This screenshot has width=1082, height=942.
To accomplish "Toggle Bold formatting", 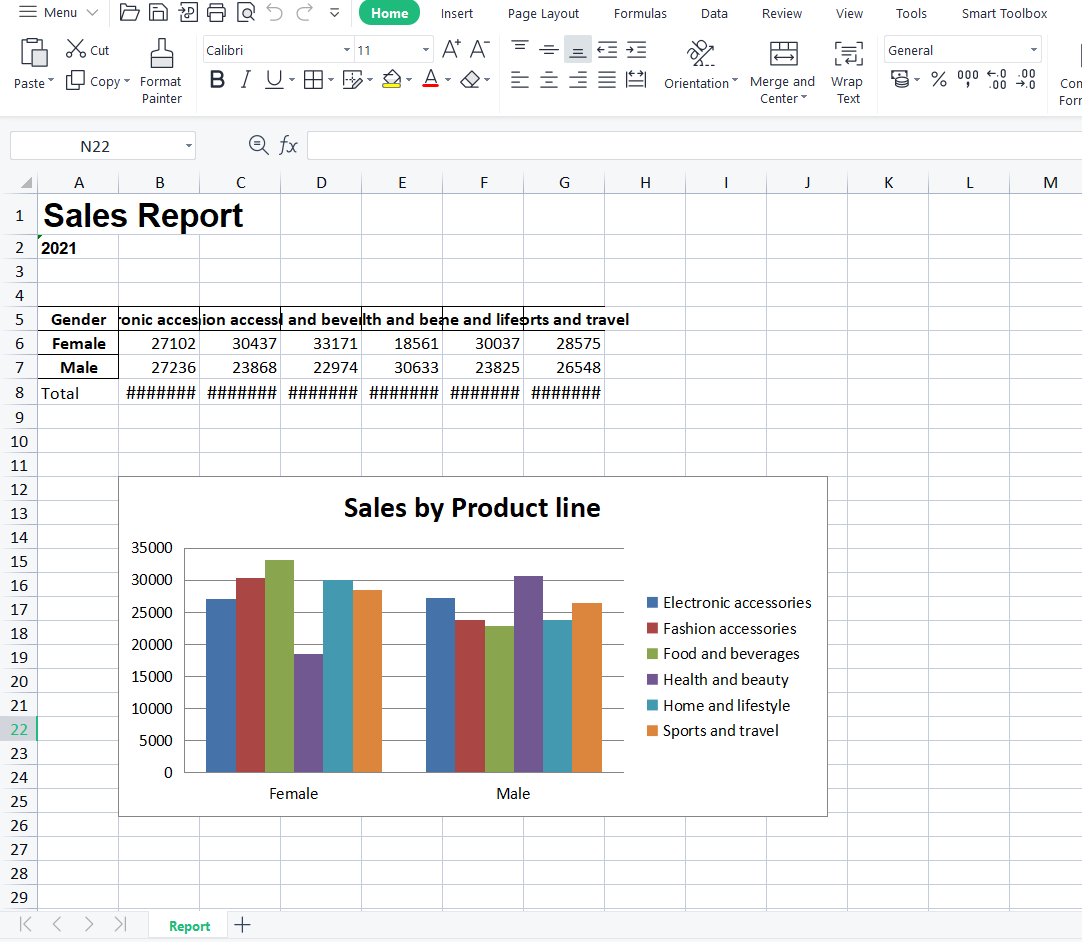I will point(217,80).
